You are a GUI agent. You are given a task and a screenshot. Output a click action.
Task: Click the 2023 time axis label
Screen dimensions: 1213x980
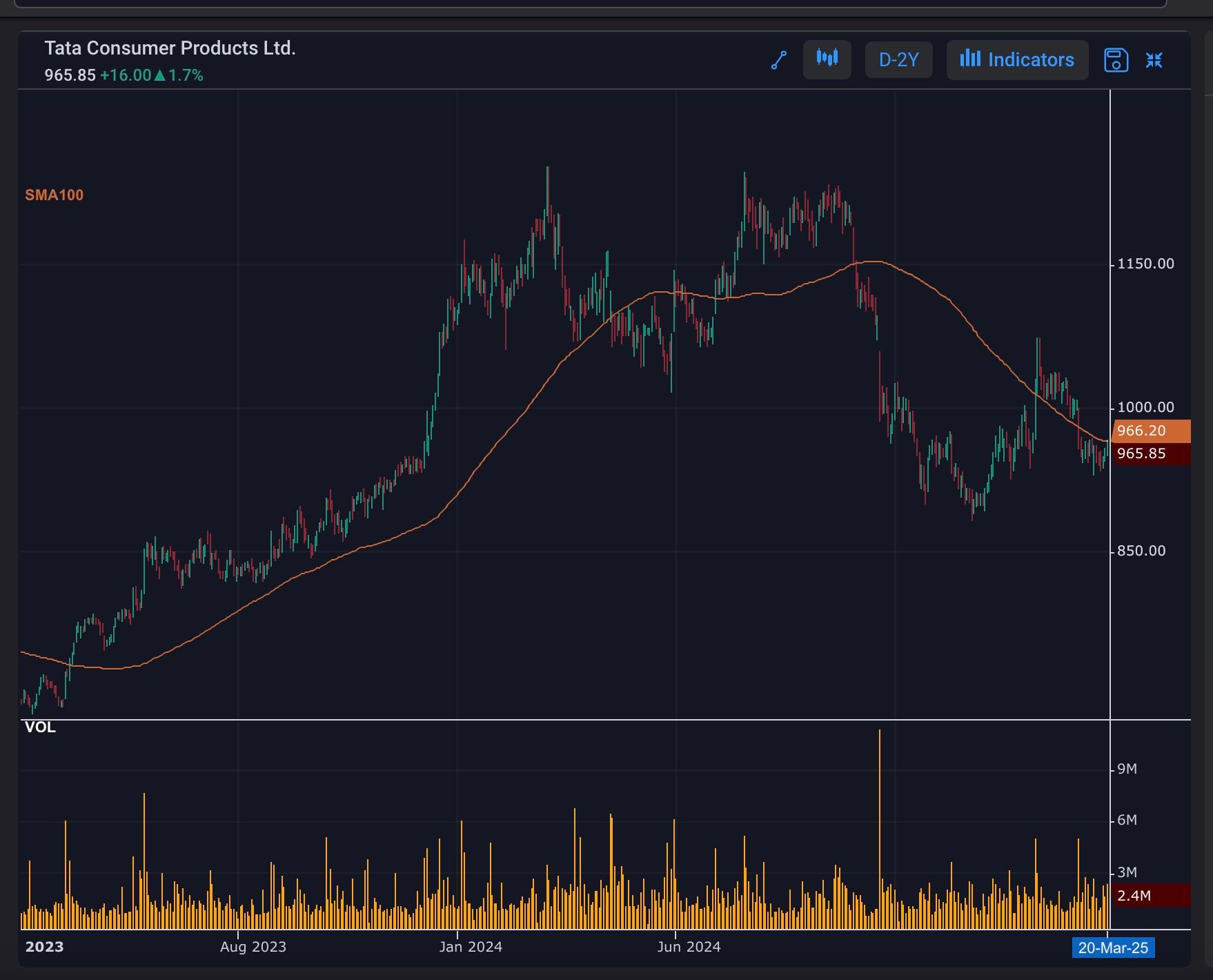tap(44, 947)
